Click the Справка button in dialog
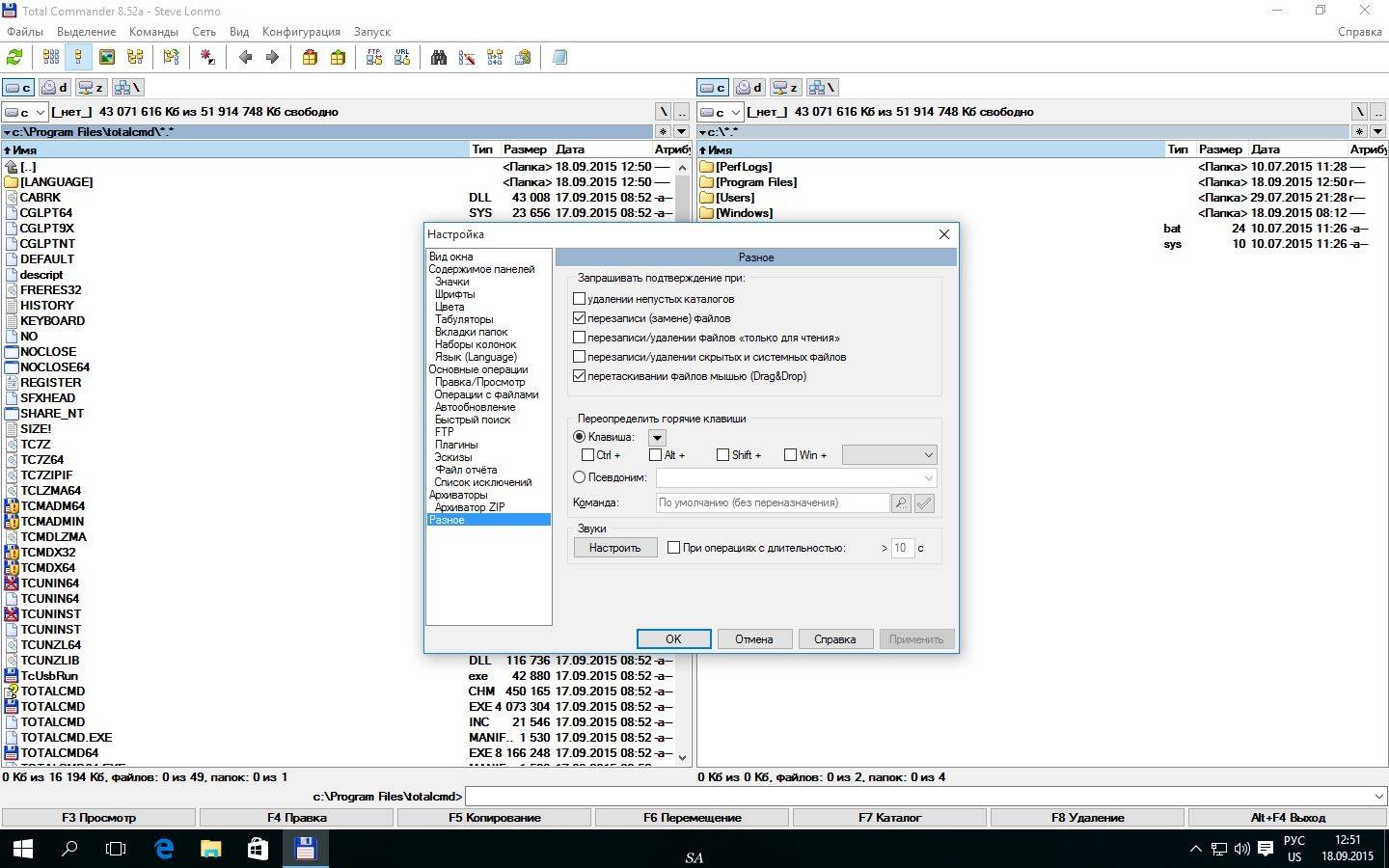 pos(835,639)
